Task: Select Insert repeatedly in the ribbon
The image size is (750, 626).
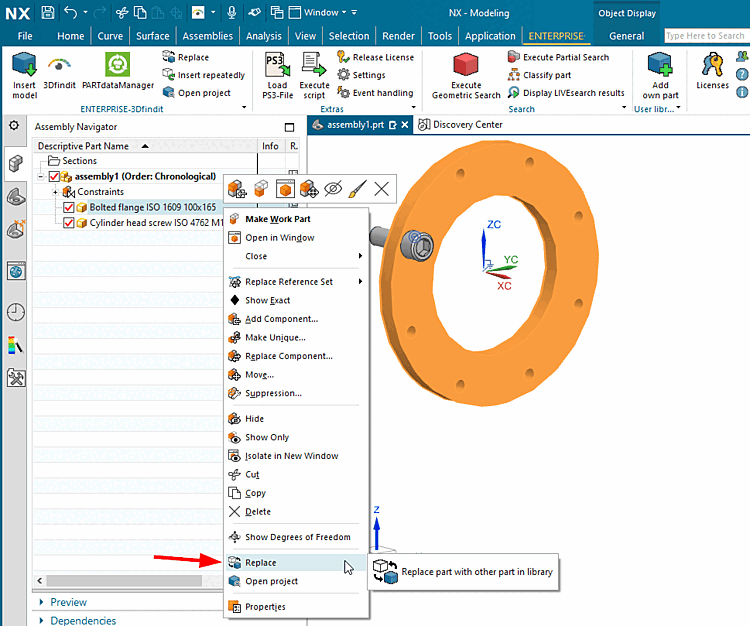Action: (204, 75)
